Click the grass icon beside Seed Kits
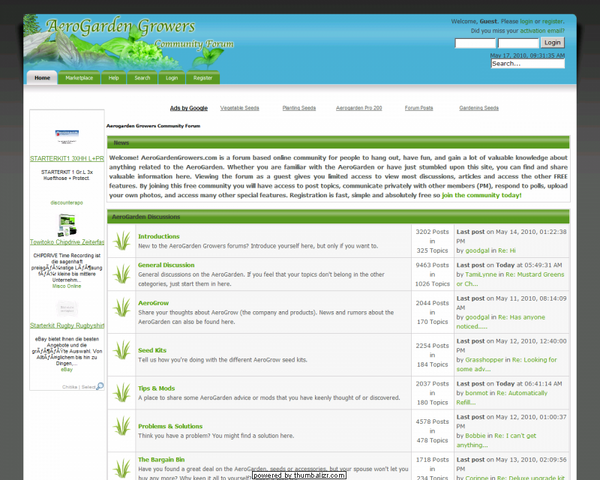The width and height of the screenshot is (600, 480). (122, 350)
